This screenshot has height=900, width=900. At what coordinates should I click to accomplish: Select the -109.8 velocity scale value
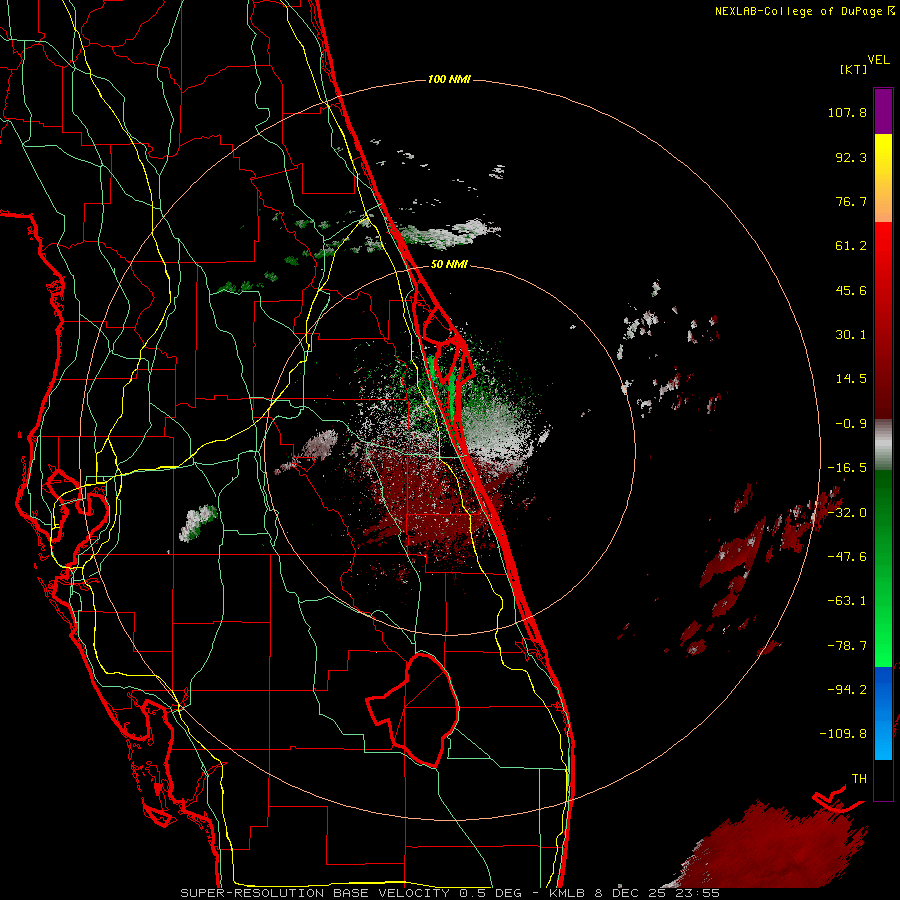(x=843, y=734)
